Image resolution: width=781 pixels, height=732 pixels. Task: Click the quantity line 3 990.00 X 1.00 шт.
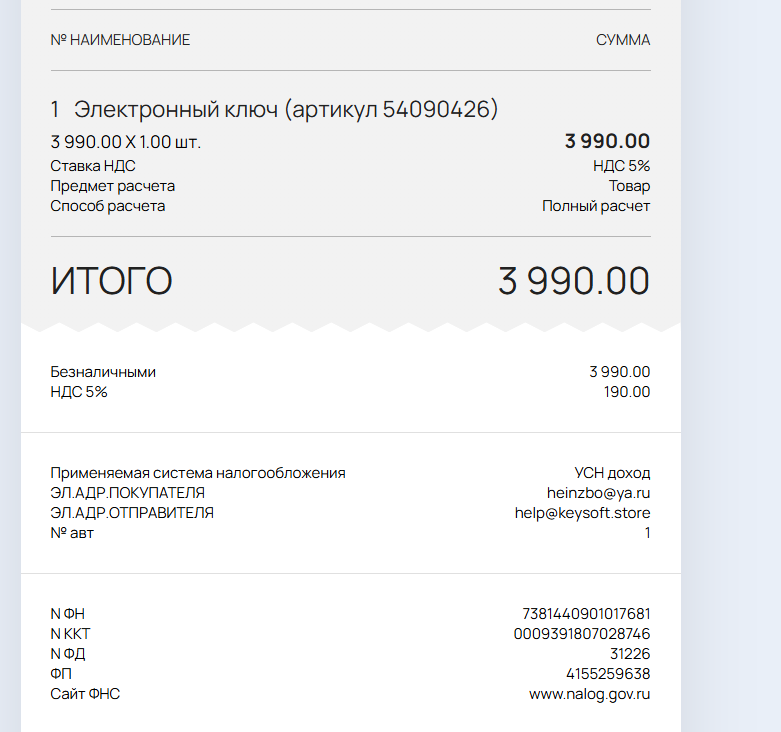126,142
